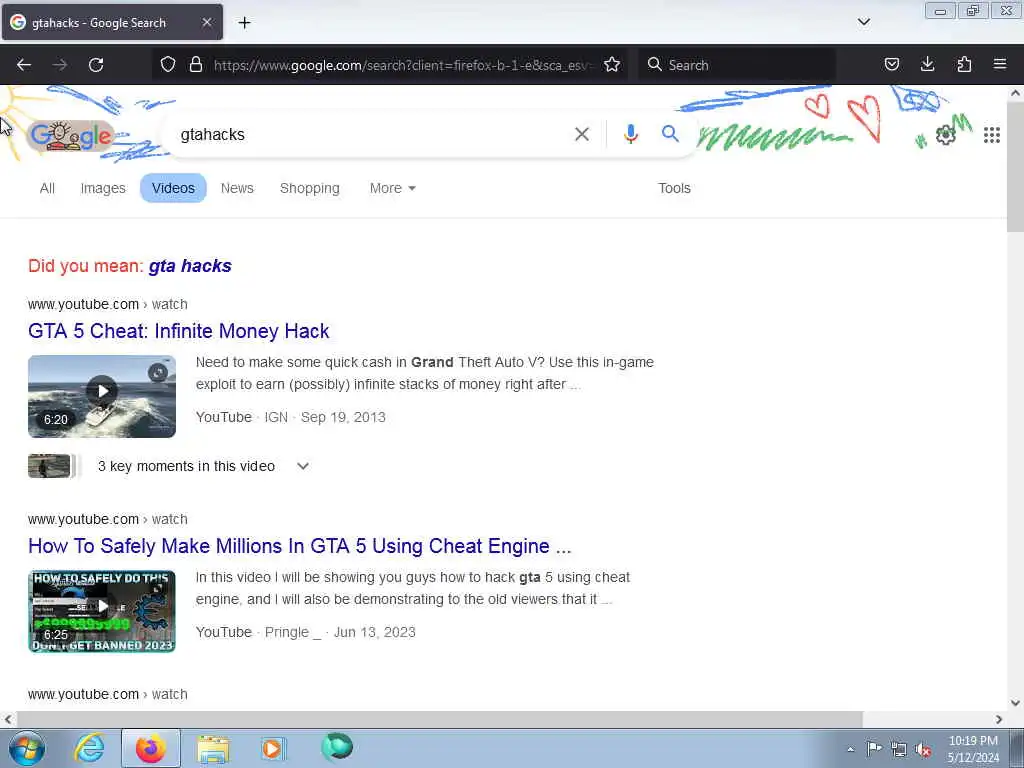Switch to the News results tab
This screenshot has width=1024, height=768.
[237, 188]
